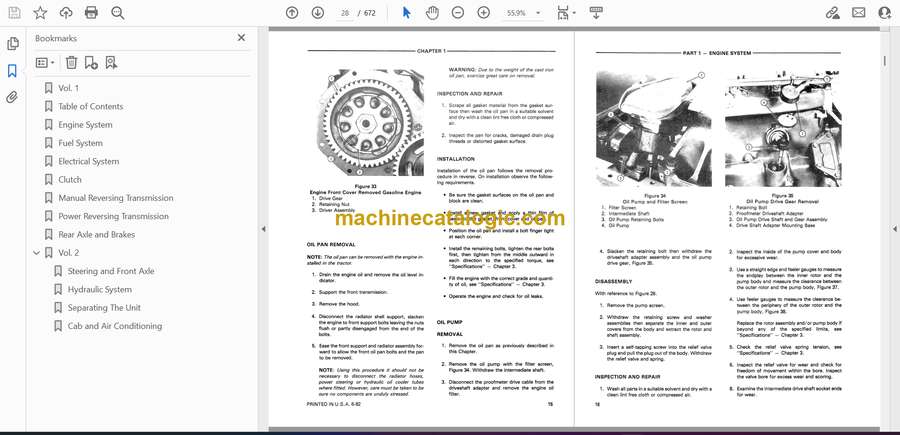Click the Figure 33 engine front cover image

click(371, 122)
